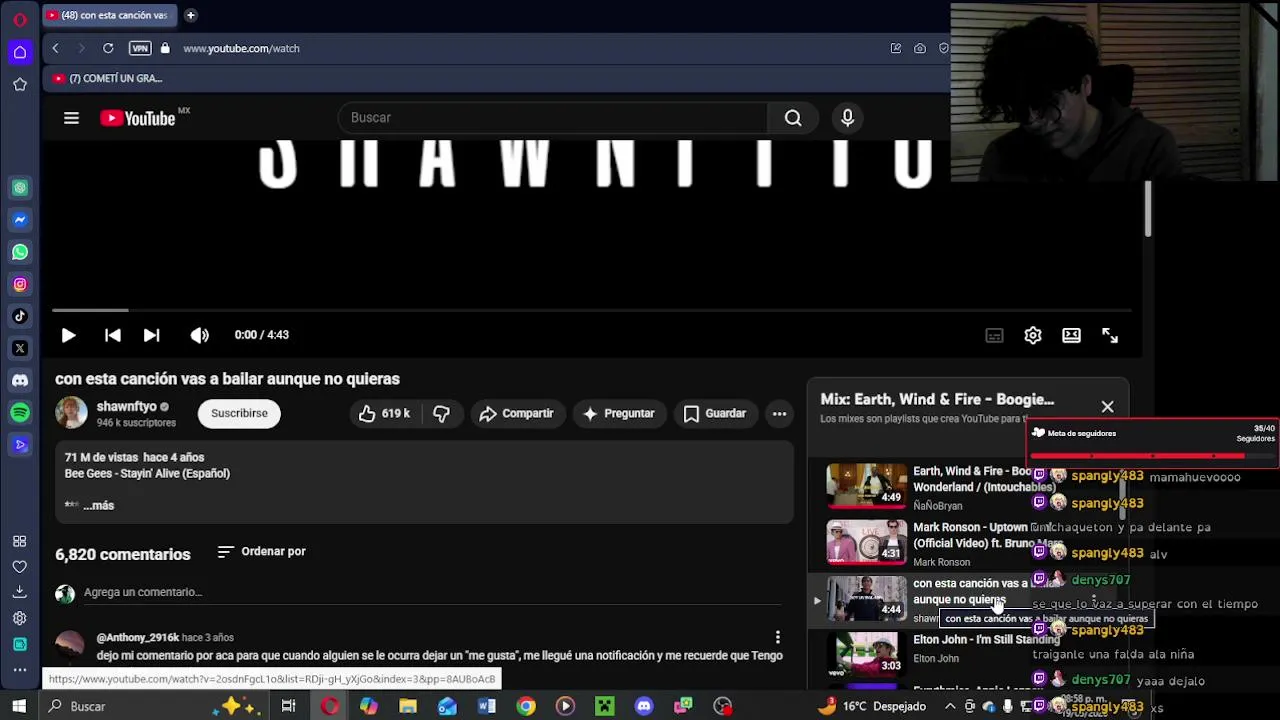
Task: Open the shawnftyo channel avatar
Action: click(71, 412)
